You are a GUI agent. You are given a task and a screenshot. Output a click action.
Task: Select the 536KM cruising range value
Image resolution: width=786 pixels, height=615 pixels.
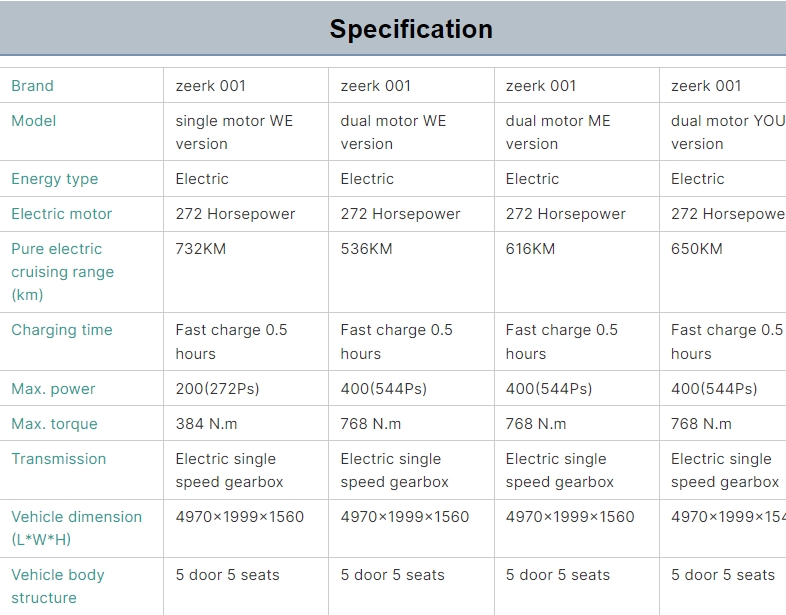367,249
